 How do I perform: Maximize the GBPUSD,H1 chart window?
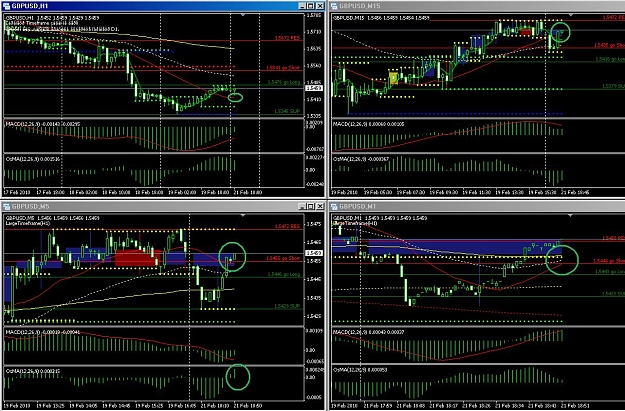coord(311,6)
